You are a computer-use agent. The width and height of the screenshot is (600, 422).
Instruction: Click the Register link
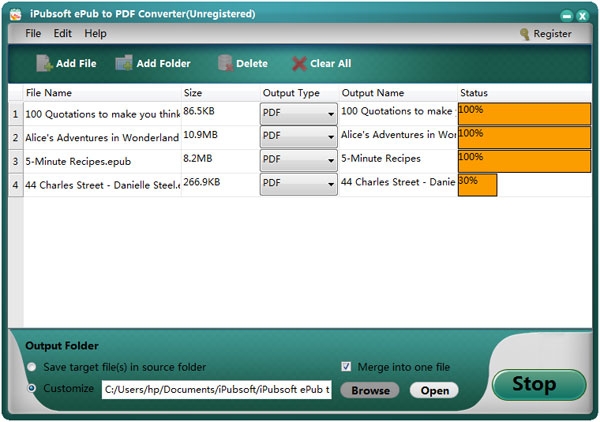click(x=552, y=34)
